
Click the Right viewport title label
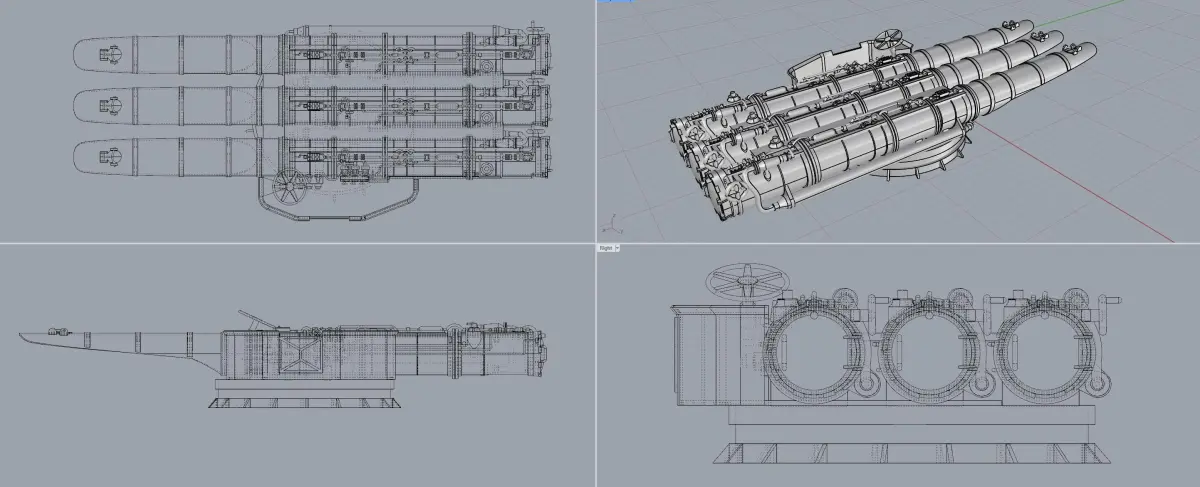605,247
